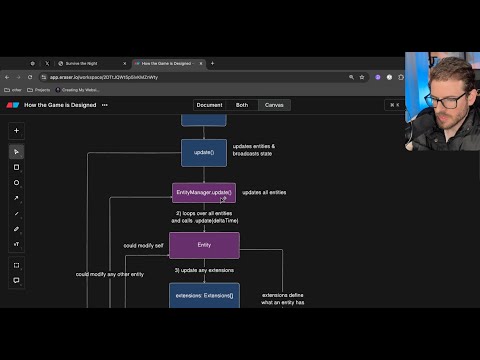480x360 pixels.
Task: Click the 'could modify self' label
Action: [x=143, y=246]
